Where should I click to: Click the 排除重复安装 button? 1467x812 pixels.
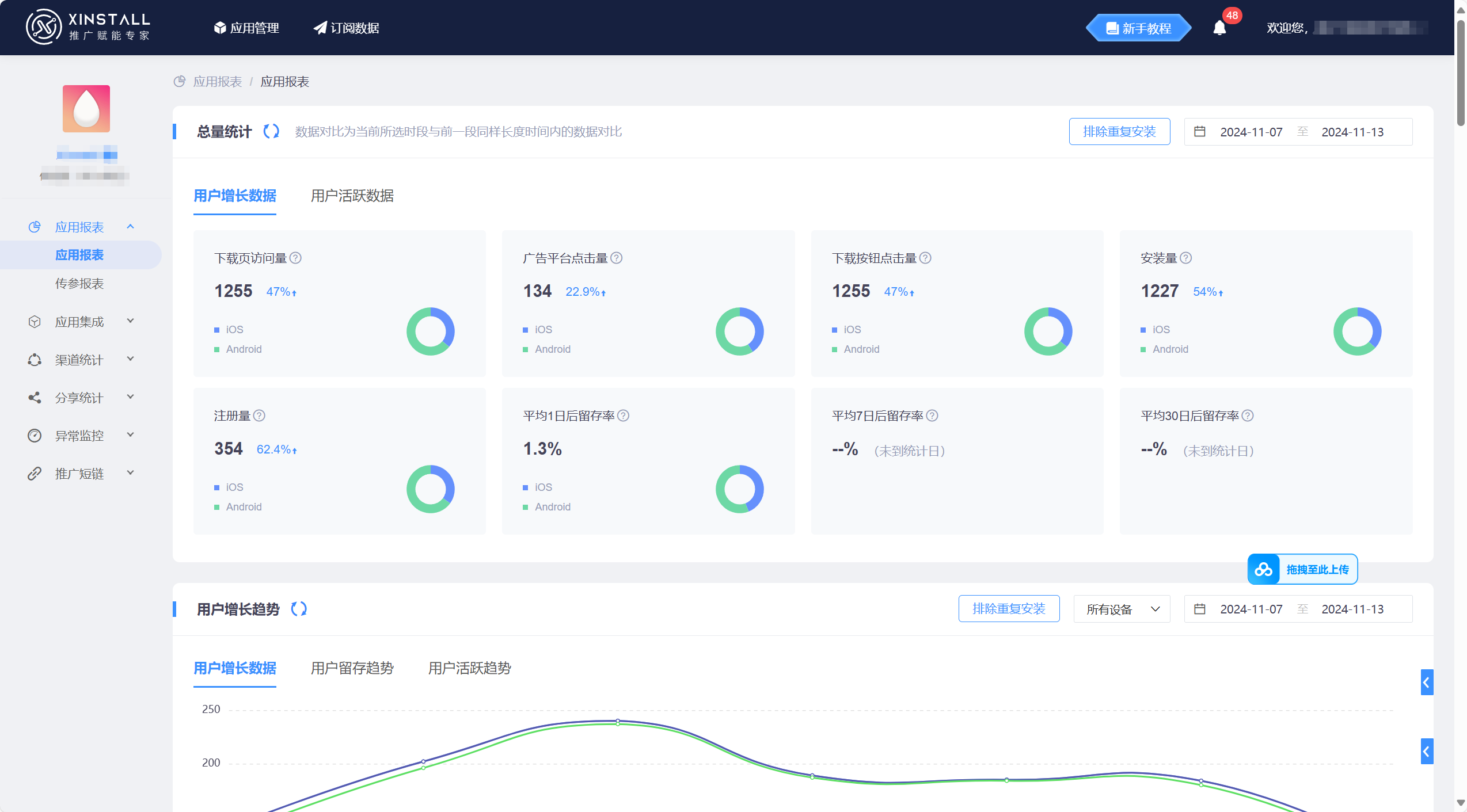tap(1119, 131)
